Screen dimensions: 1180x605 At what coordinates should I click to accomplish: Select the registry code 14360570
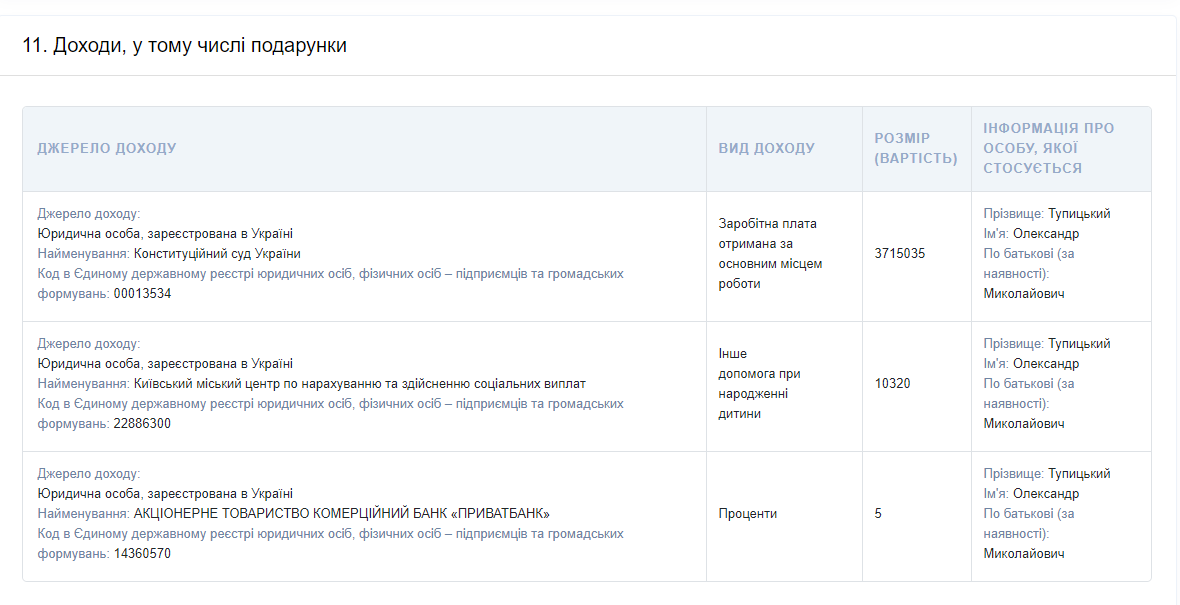[142, 554]
